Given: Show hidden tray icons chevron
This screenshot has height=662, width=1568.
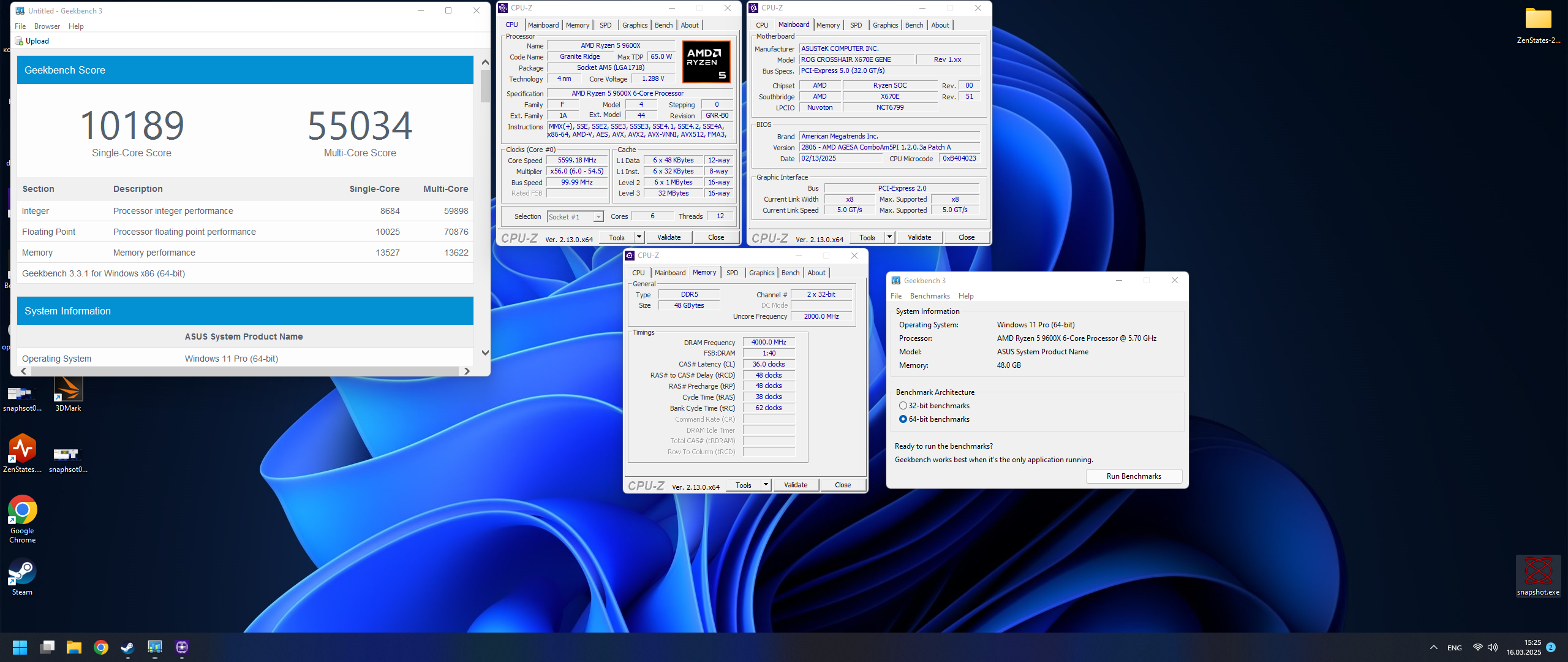Looking at the screenshot, I should [1434, 648].
